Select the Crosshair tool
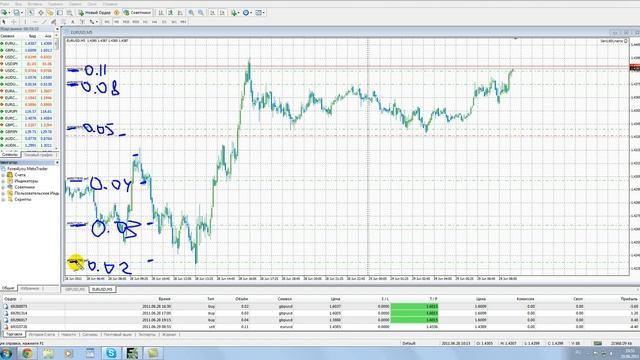 (x=13, y=22)
